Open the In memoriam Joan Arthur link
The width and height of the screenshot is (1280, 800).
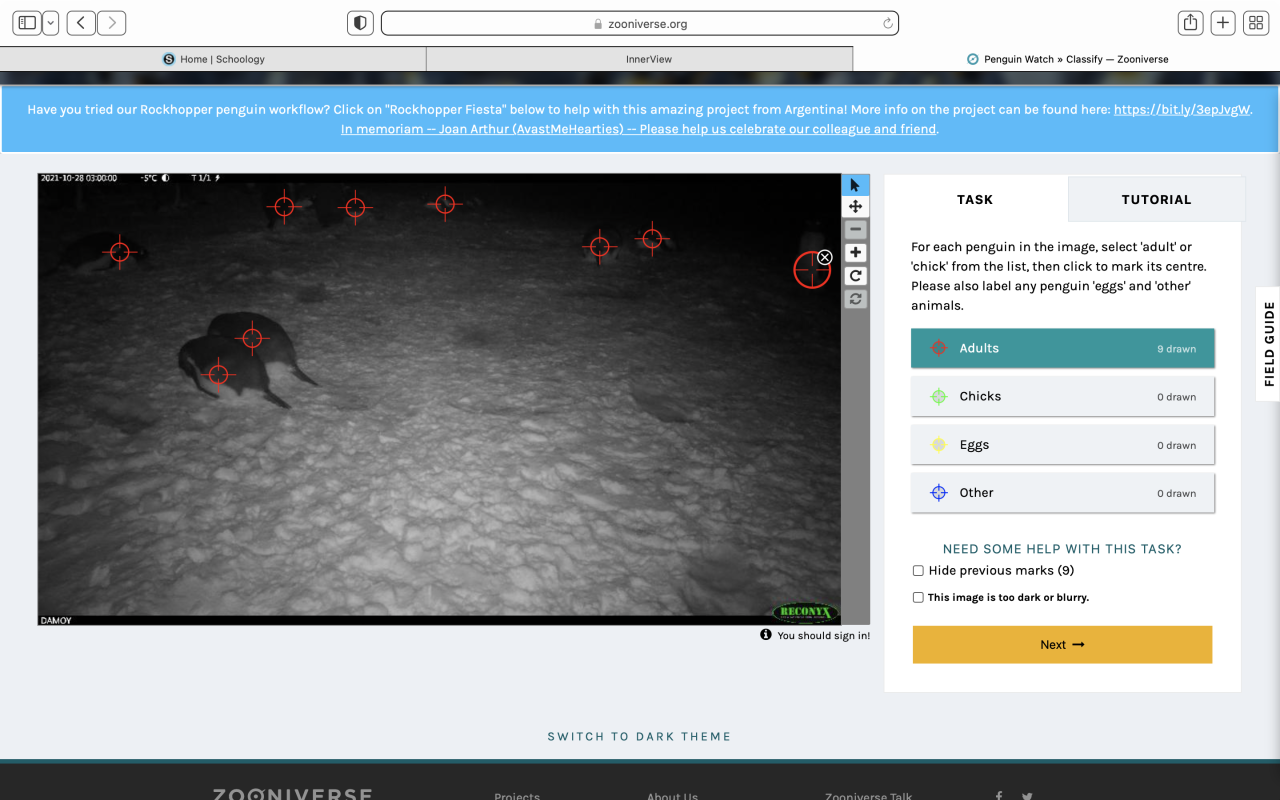[x=638, y=129]
